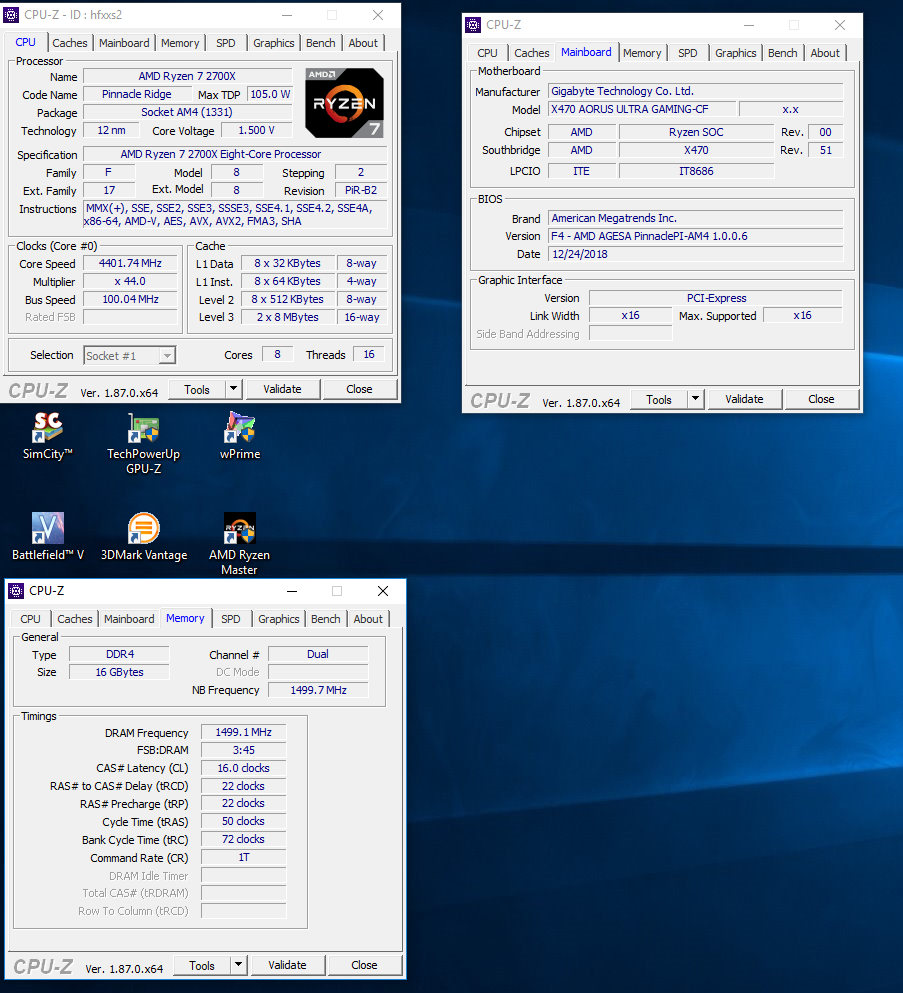The width and height of the screenshot is (903, 993).
Task: Open Socket #1 selection dropdown
Action: 130,355
